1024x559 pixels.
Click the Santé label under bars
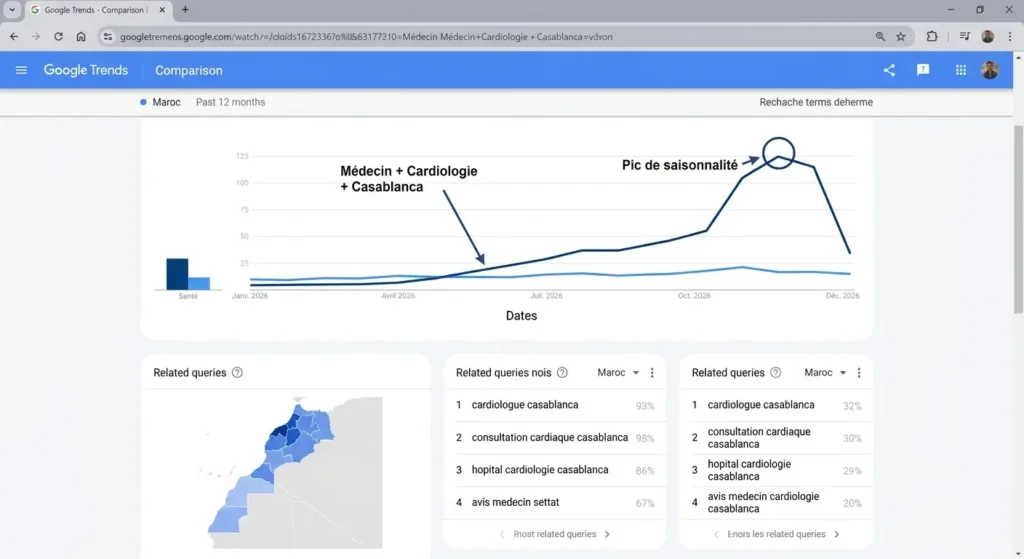(188, 296)
